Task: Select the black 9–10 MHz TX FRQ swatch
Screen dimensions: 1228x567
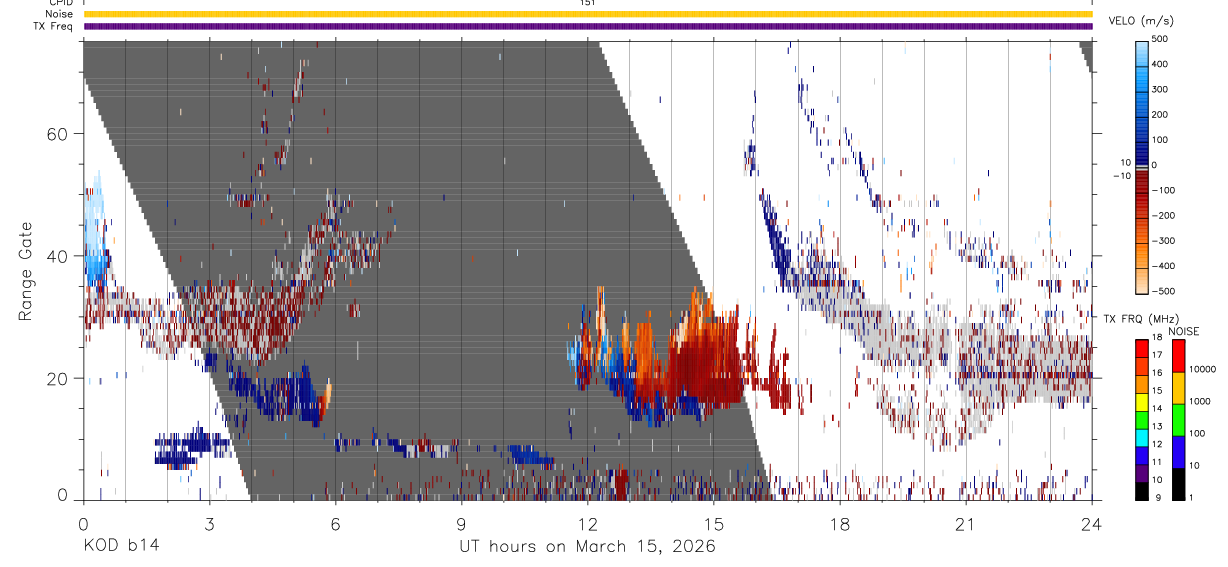Action: click(1142, 491)
